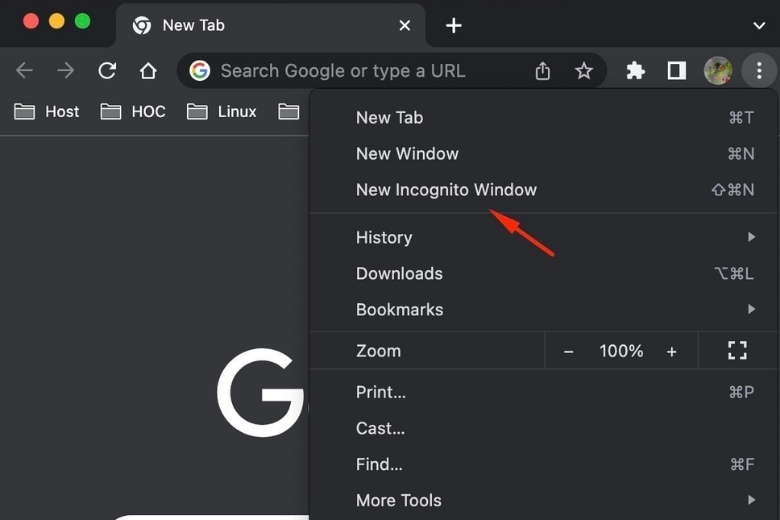The height and width of the screenshot is (520, 780).
Task: Open a new tab with plus button
Action: click(x=454, y=25)
